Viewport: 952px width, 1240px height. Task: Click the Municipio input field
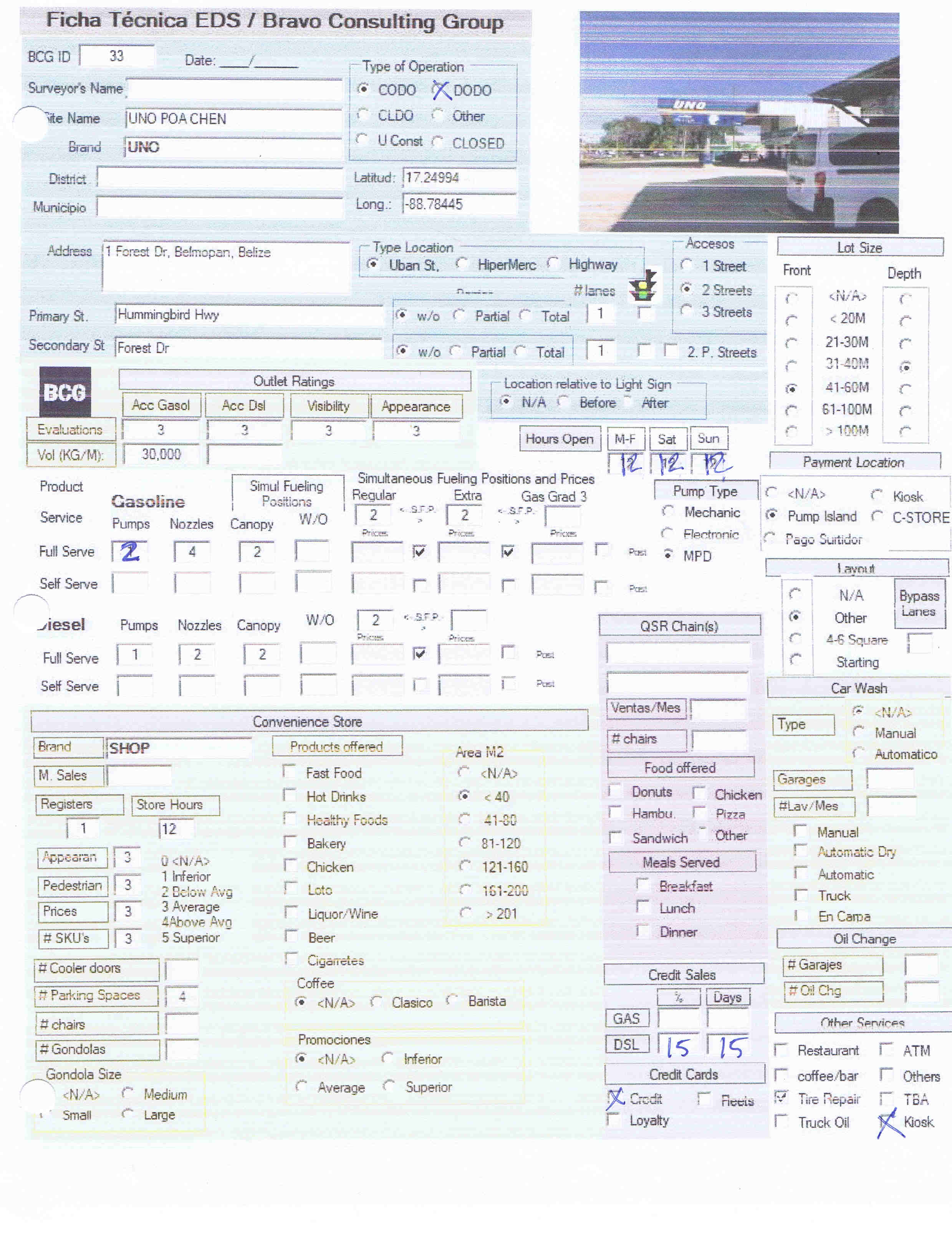coord(220,207)
